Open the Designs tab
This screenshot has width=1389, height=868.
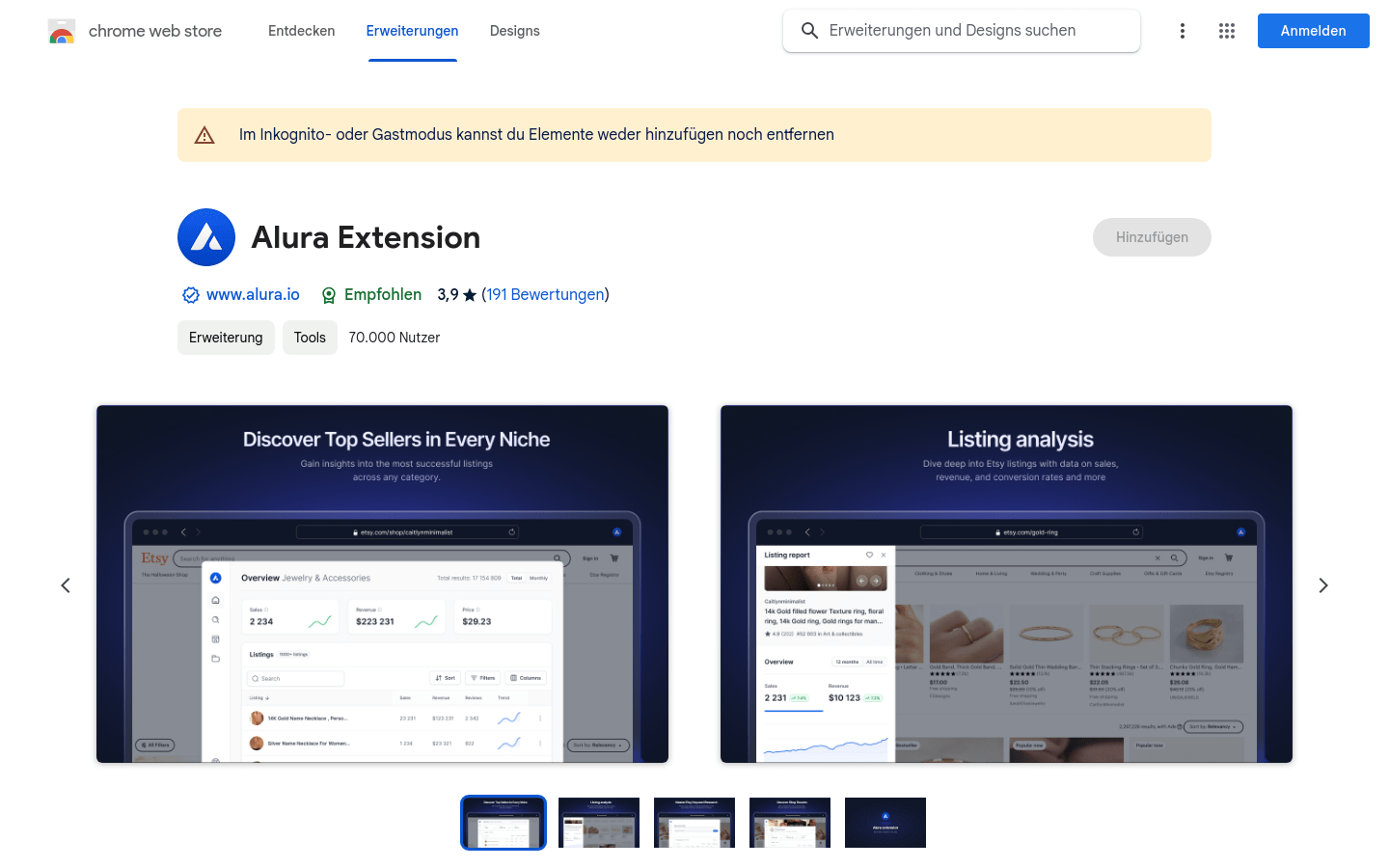514,30
